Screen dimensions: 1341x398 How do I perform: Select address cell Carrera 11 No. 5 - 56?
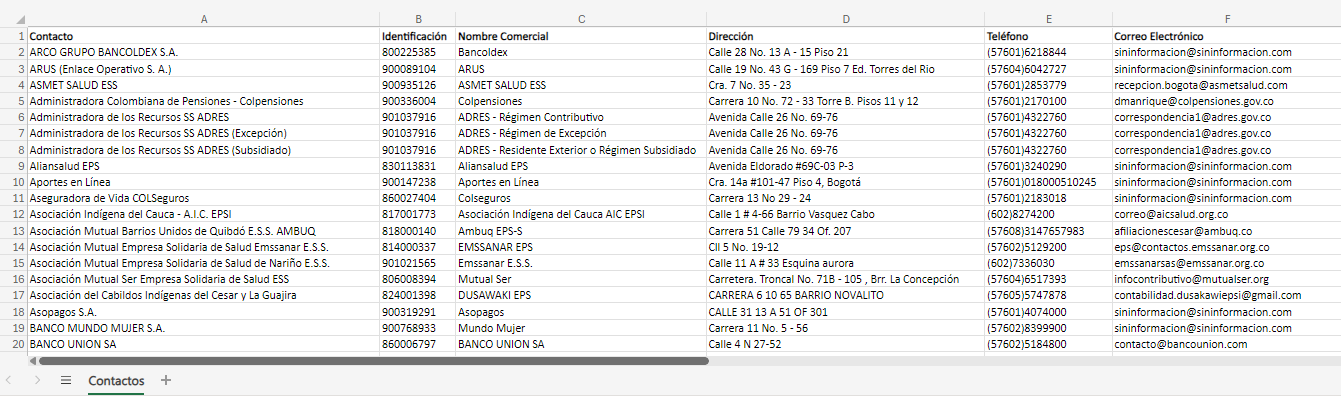click(845, 328)
